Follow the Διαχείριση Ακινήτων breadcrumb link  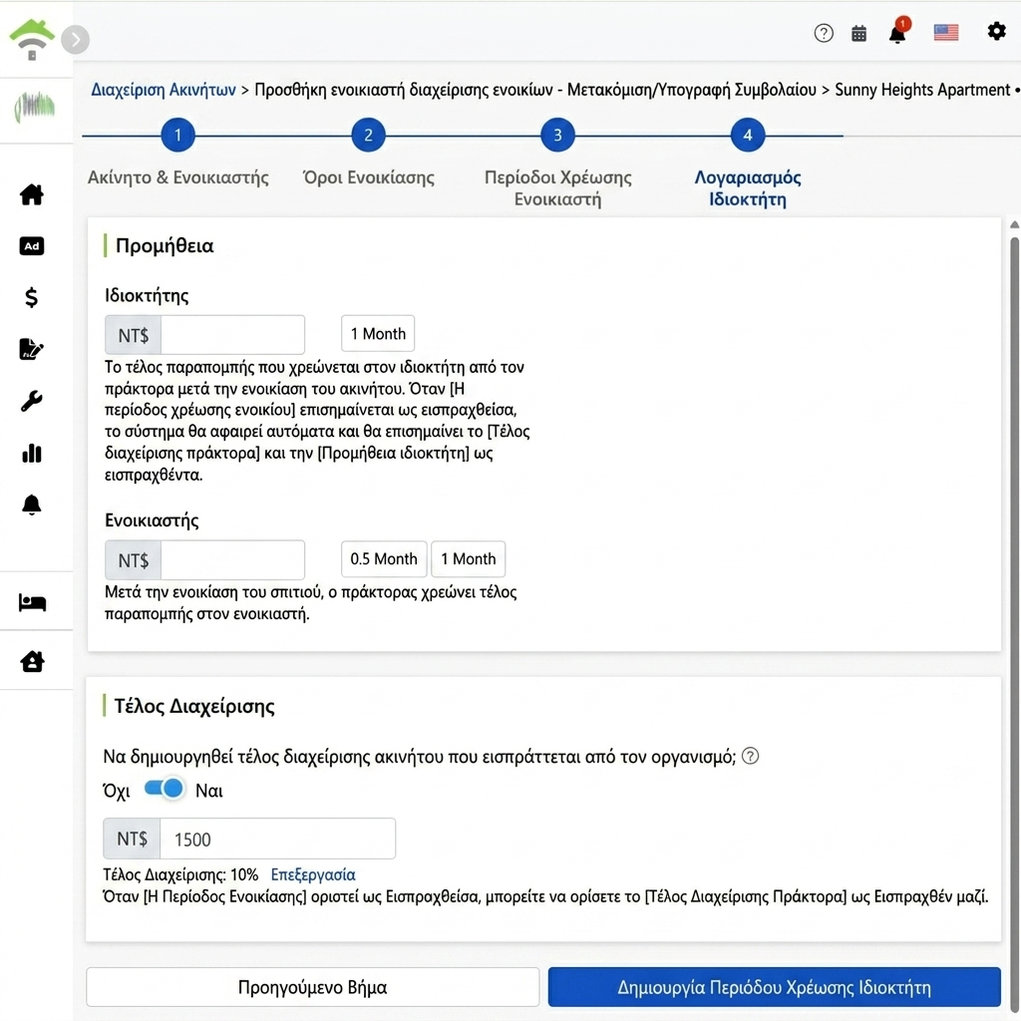coord(163,90)
